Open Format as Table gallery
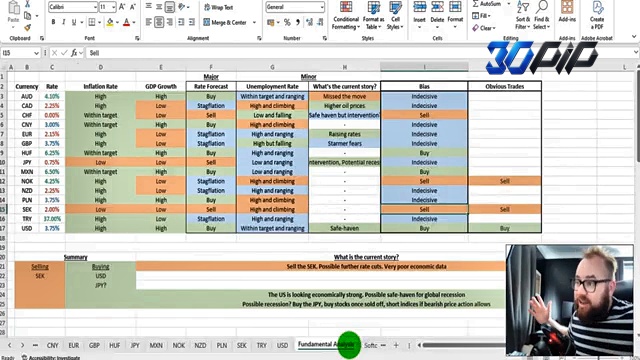Screen dimensions: 640x360 point(373,16)
